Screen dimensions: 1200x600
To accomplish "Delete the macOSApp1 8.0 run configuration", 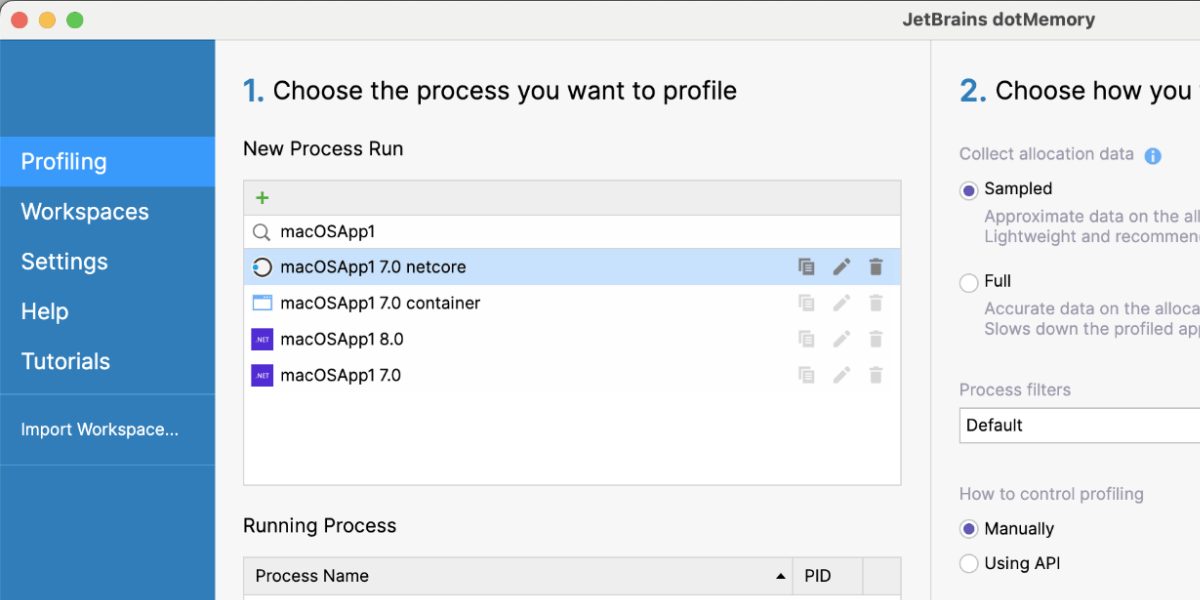I will 876,339.
